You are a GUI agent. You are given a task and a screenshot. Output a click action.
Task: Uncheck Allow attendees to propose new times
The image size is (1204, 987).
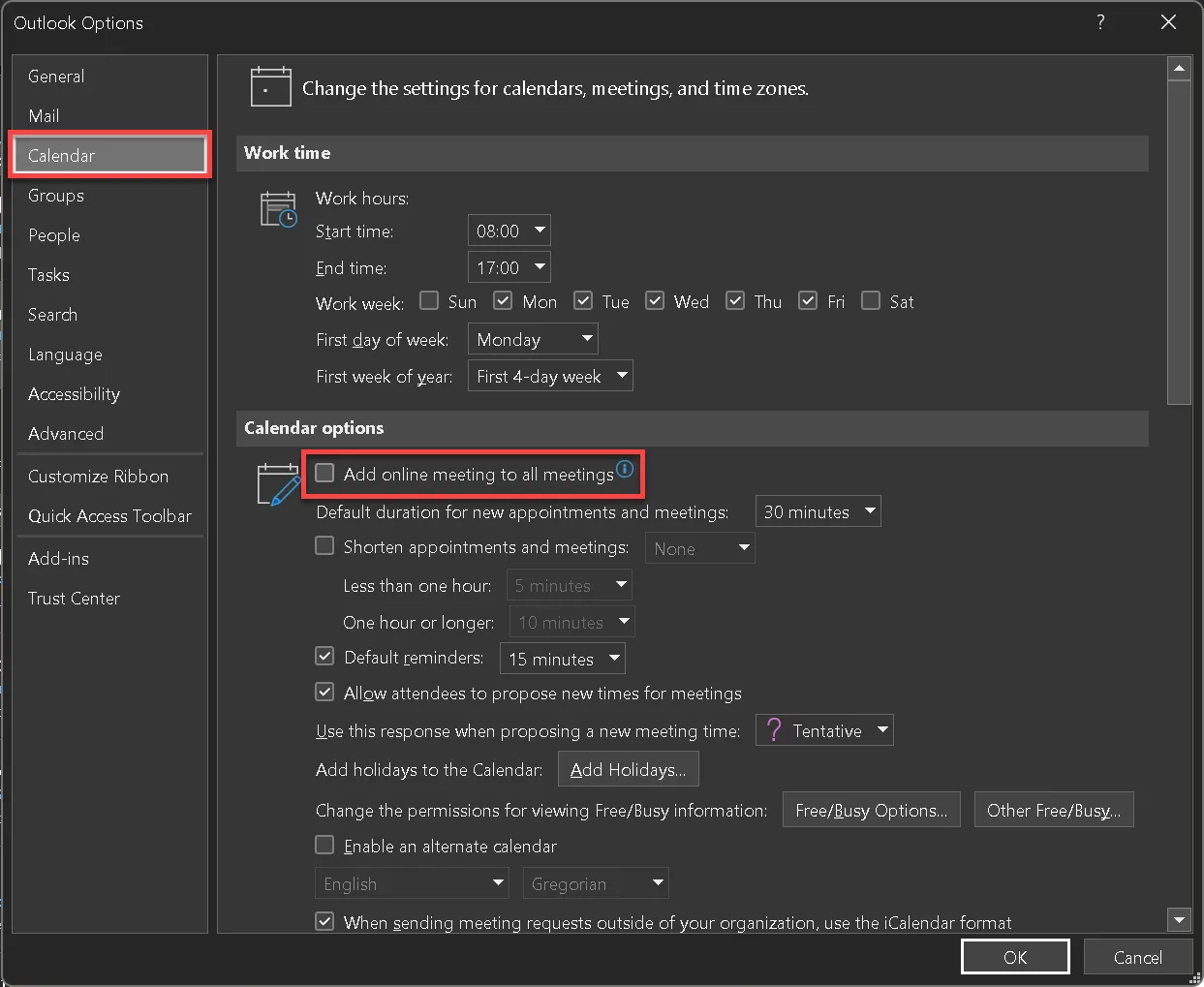pos(324,693)
